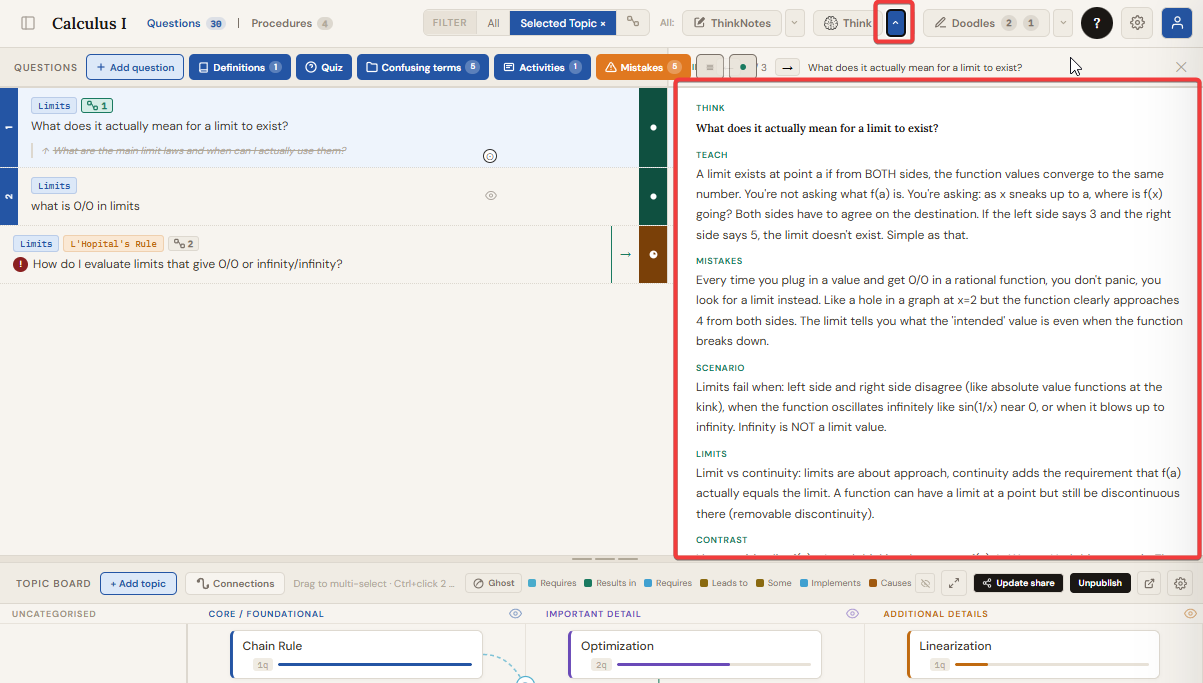Expand the ThinkNotes dropdown arrow
Screen dimensions: 1203x683
tap(794, 23)
